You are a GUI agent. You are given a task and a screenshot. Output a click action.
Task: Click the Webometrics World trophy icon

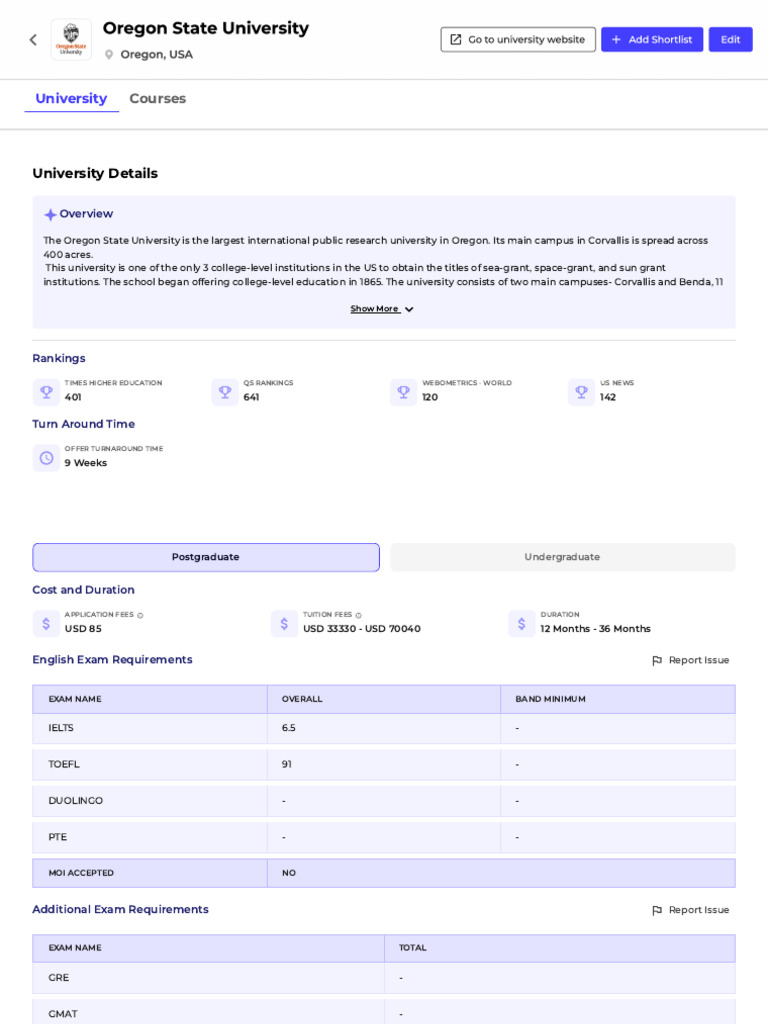click(403, 392)
